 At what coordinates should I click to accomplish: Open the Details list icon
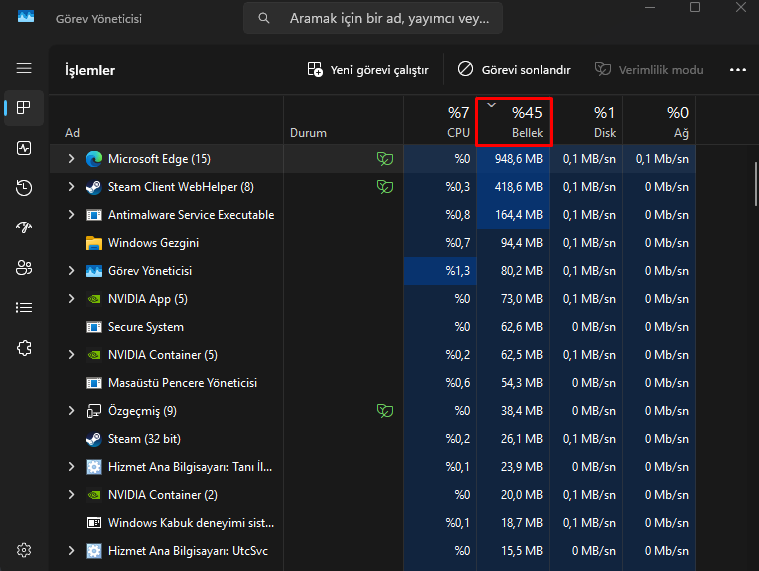coord(24,308)
